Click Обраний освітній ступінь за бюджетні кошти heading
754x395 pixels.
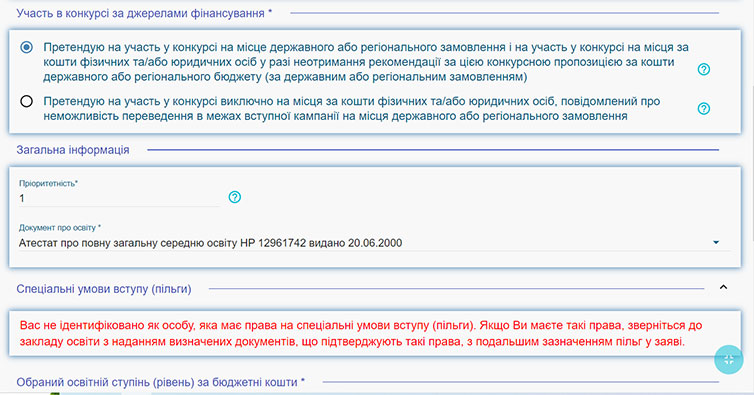pyautogui.click(x=161, y=382)
